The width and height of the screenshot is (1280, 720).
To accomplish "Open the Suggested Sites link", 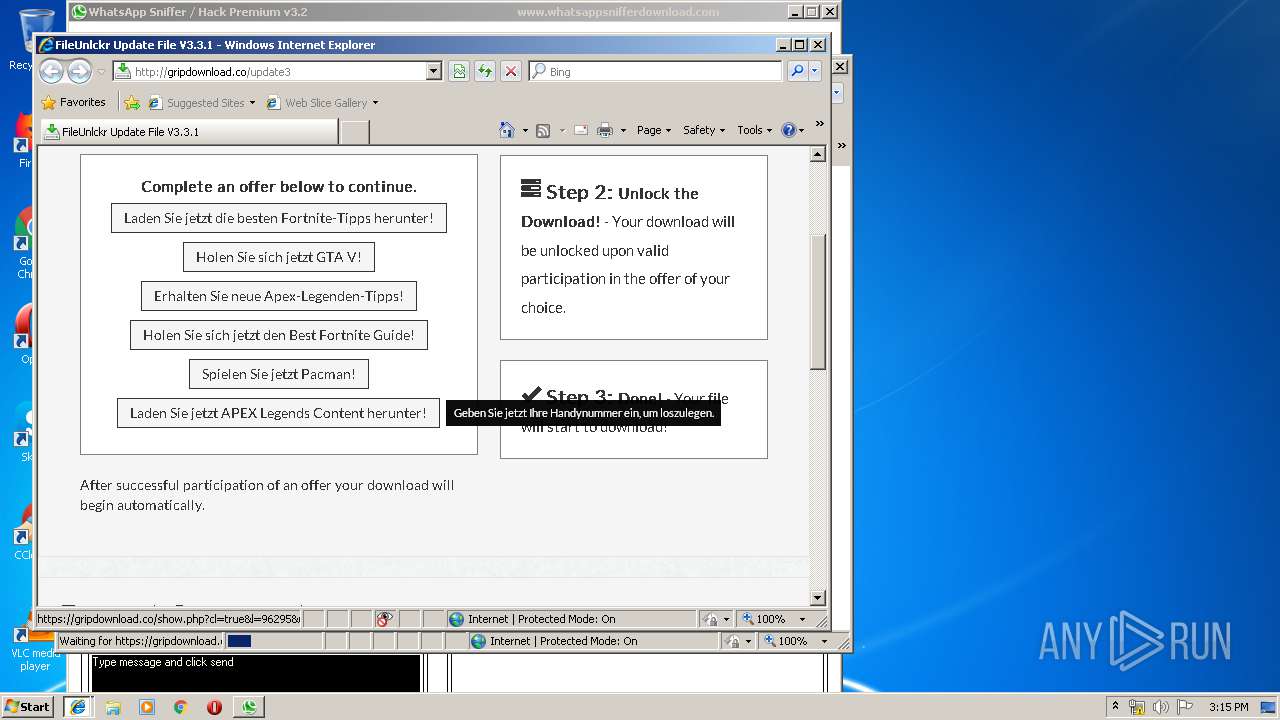I will (x=201, y=102).
